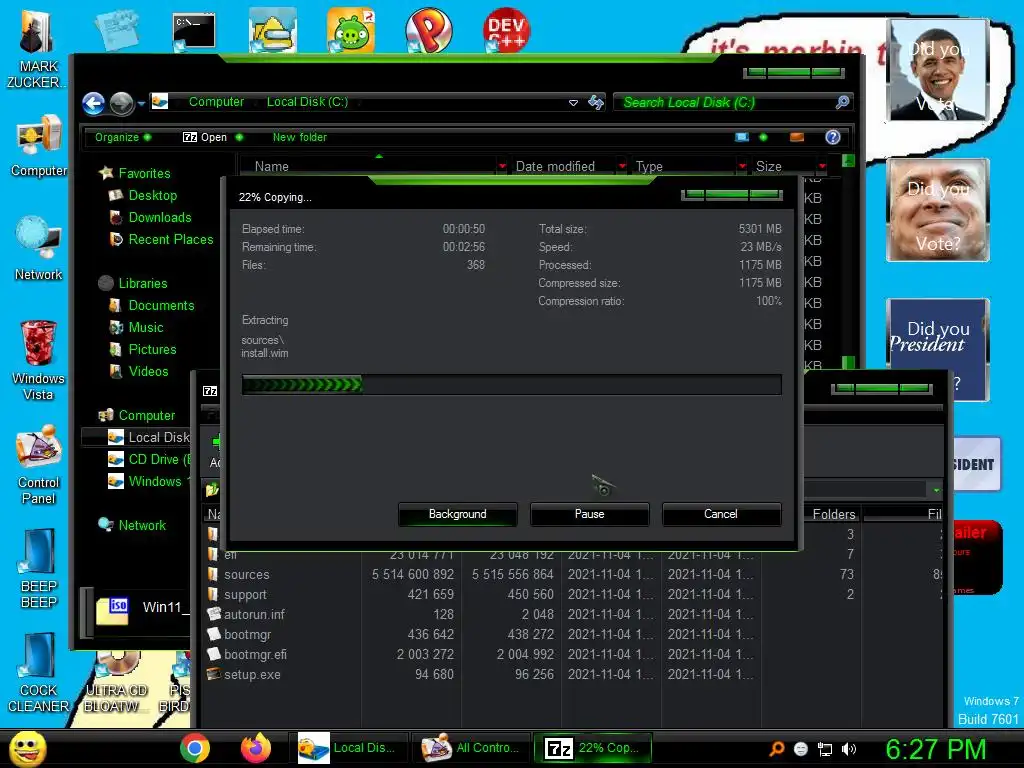Select Downloads in Favorites

click(159, 217)
